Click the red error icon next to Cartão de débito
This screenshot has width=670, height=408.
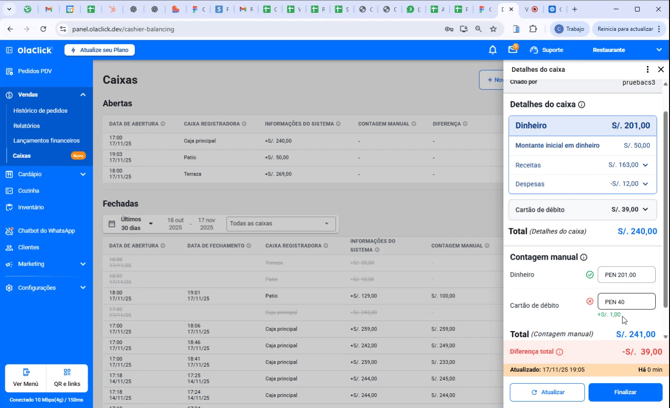(590, 302)
